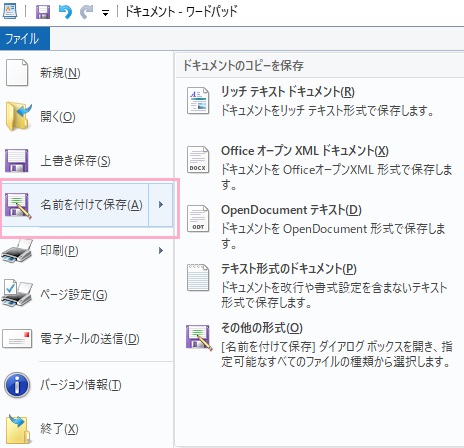
Task: Click the Undo arrow in quick access toolbar
Action: pos(65,12)
